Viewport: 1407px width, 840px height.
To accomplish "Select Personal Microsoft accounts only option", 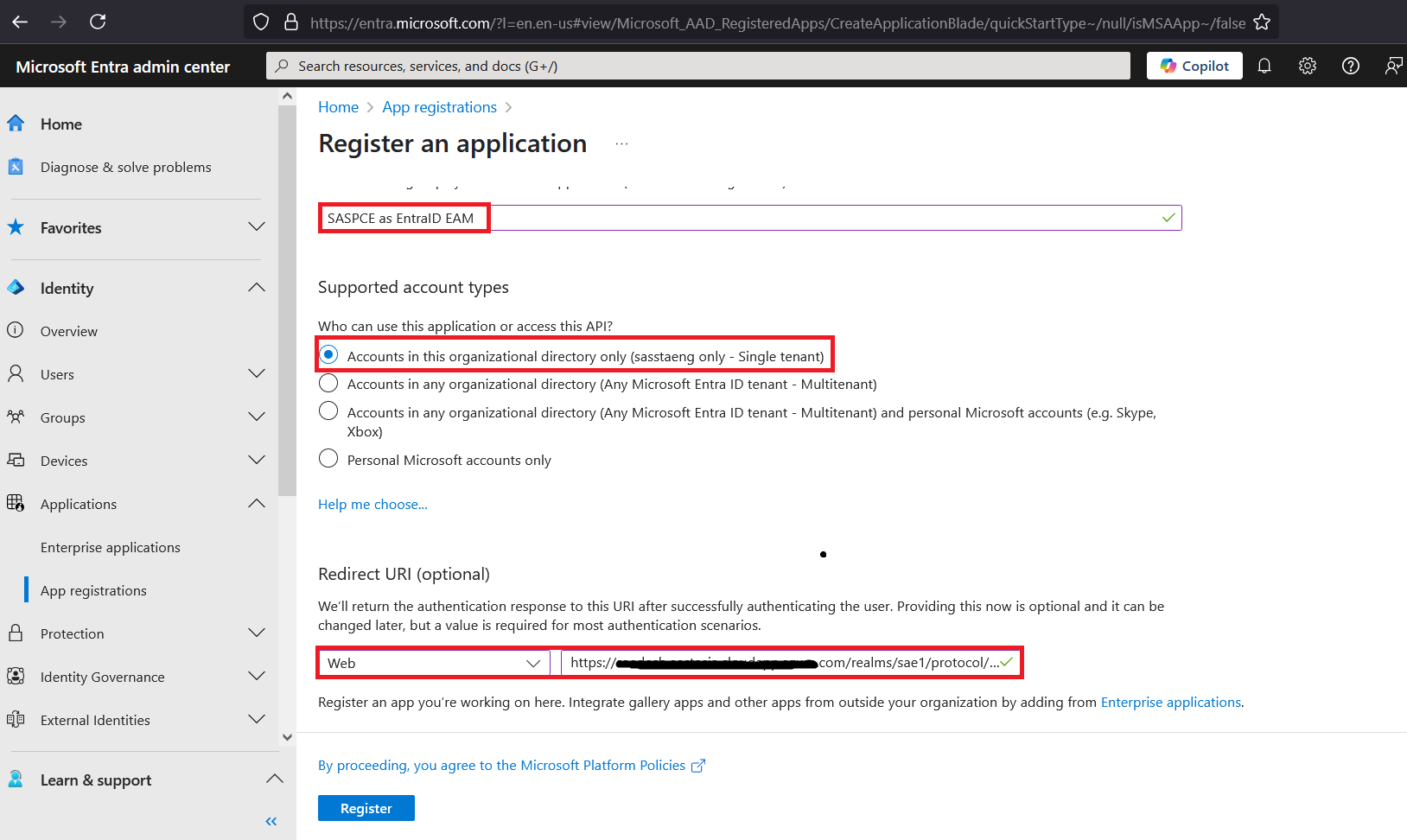I will pyautogui.click(x=328, y=459).
